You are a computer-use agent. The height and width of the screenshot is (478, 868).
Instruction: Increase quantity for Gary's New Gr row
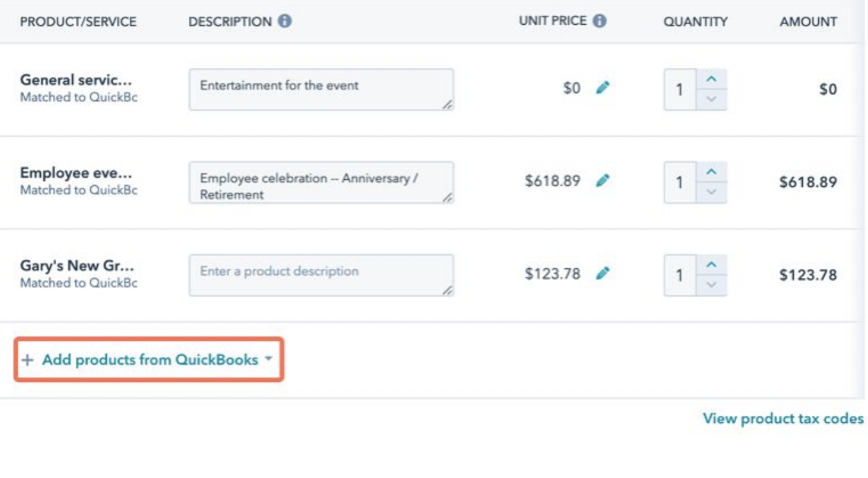711,265
